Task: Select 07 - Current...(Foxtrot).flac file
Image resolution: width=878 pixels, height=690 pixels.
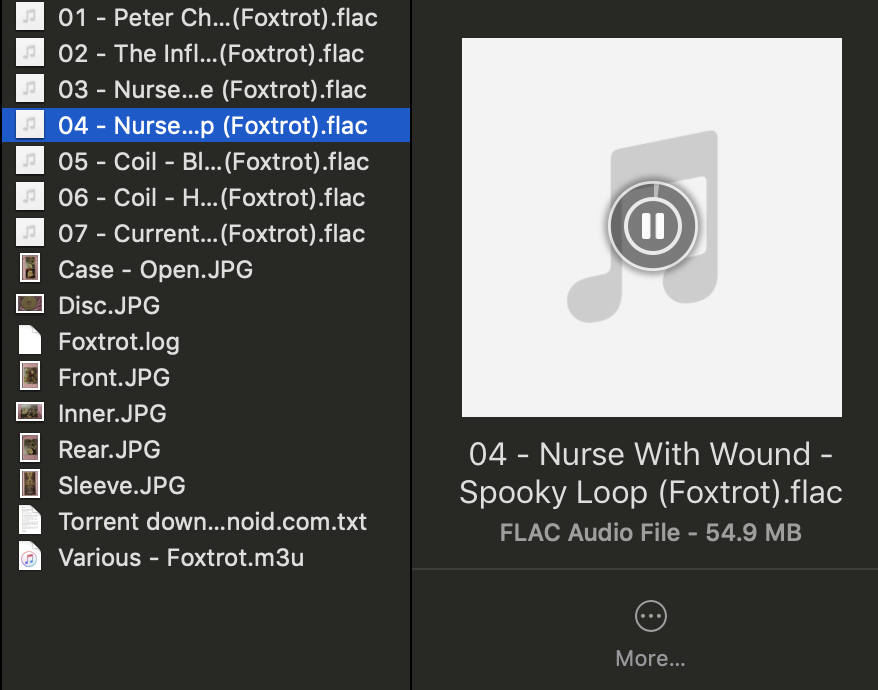Action: (x=206, y=233)
